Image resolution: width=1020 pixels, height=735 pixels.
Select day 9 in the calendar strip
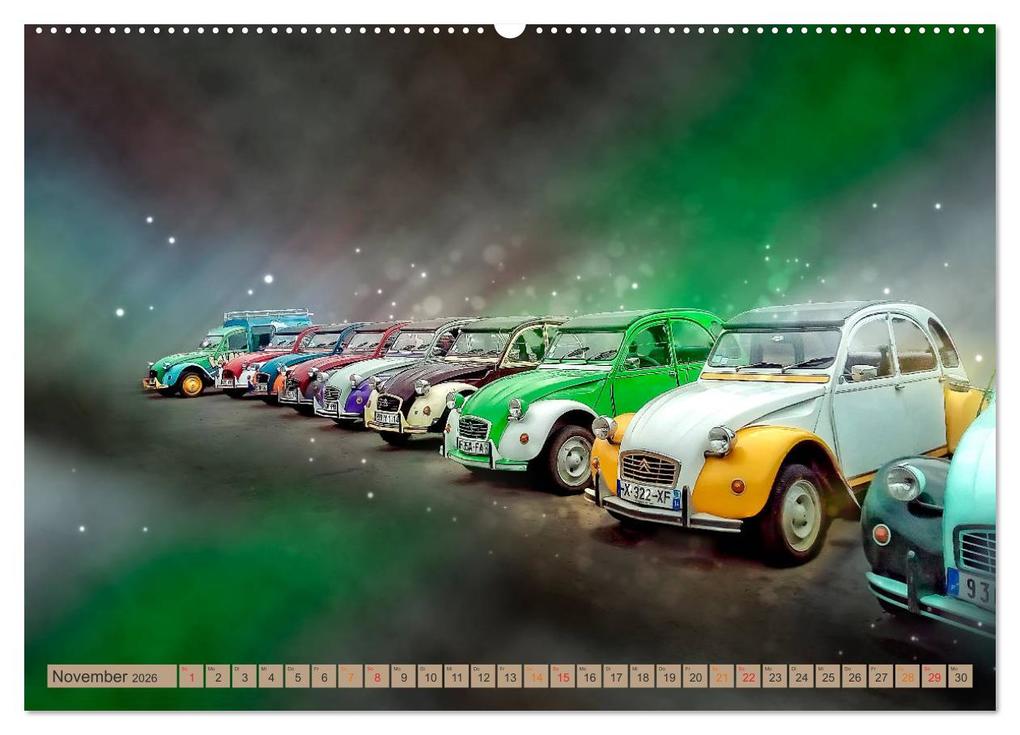click(404, 676)
